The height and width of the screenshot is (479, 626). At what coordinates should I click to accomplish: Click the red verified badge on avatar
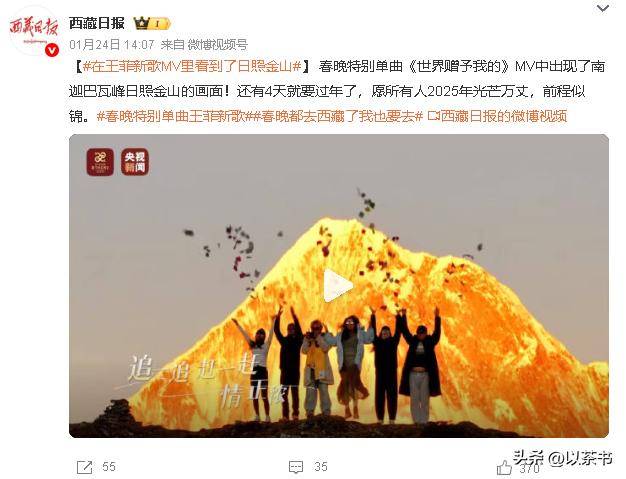pos(52,50)
